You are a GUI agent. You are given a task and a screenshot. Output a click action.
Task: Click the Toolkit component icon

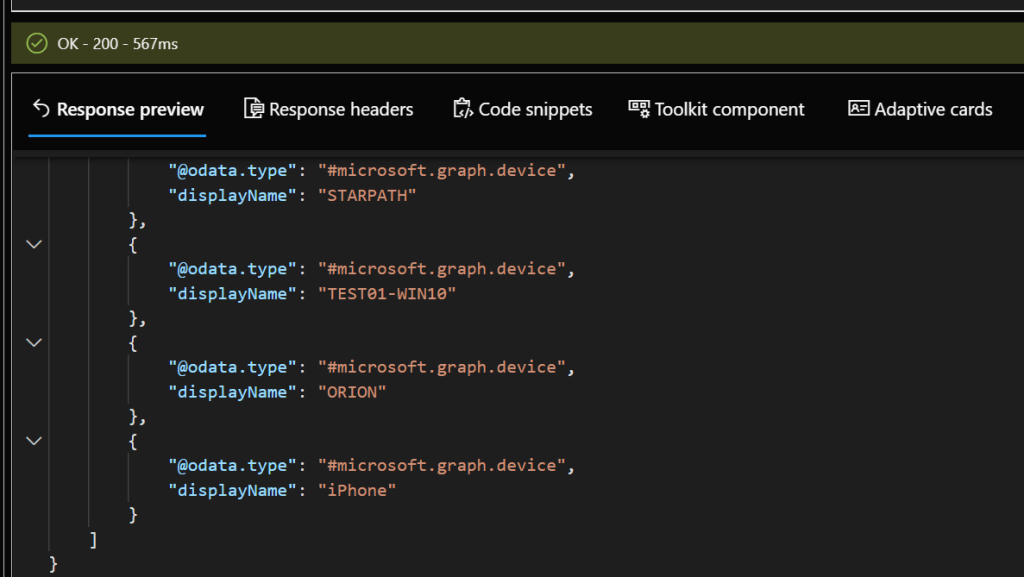pos(639,109)
